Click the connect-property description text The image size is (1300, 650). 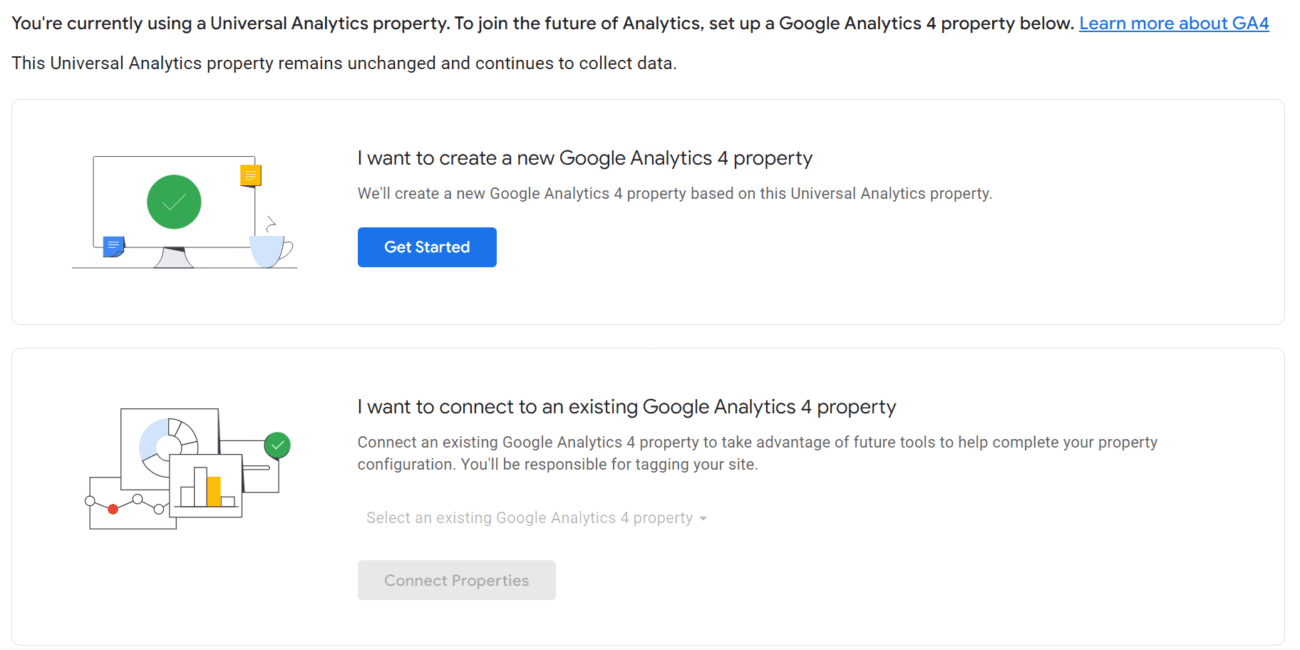[757, 453]
